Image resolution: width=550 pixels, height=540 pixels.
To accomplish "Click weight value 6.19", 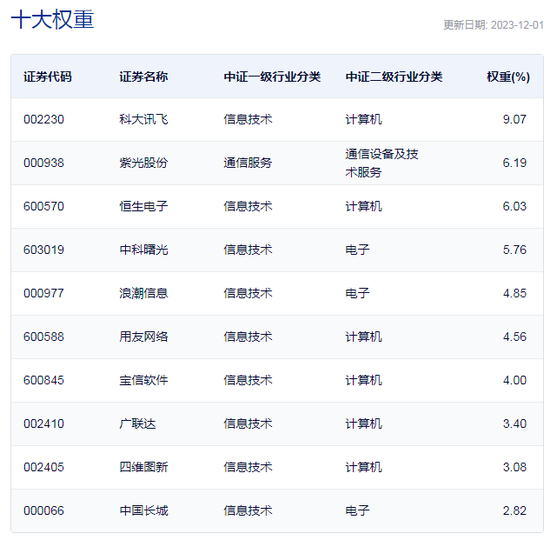I will [x=515, y=163].
